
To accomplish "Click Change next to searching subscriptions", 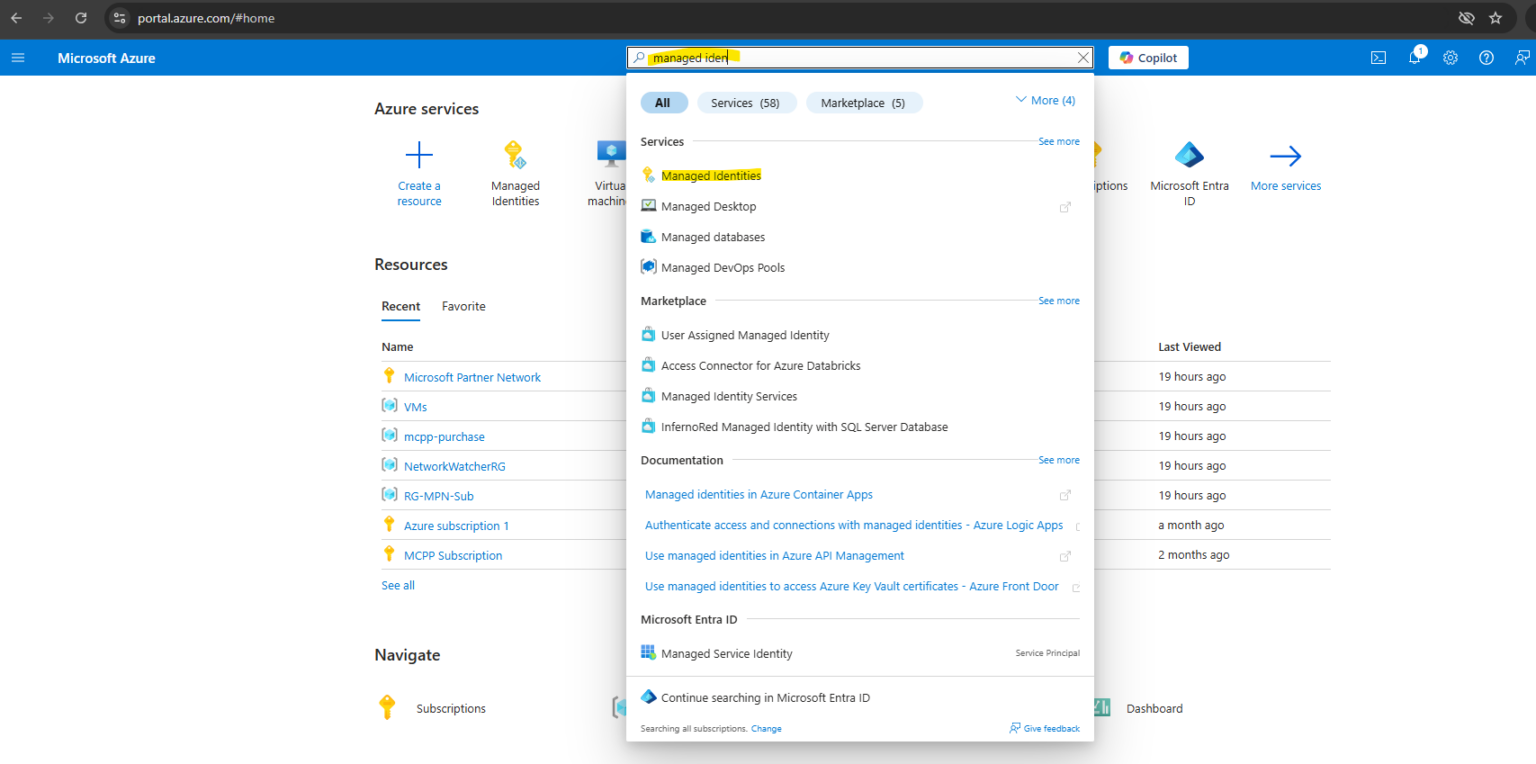I will (x=766, y=728).
